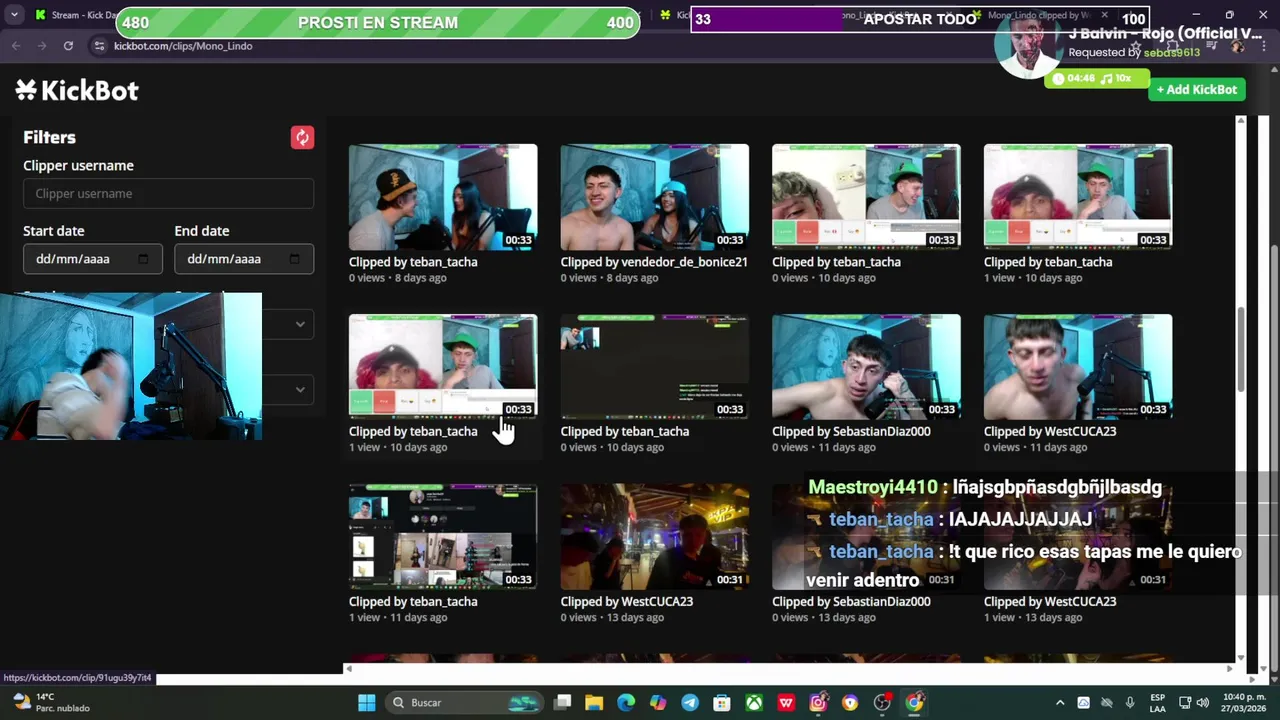Click the browser forward arrow
Image resolution: width=1280 pixels, height=720 pixels.
pyautogui.click(x=42, y=46)
